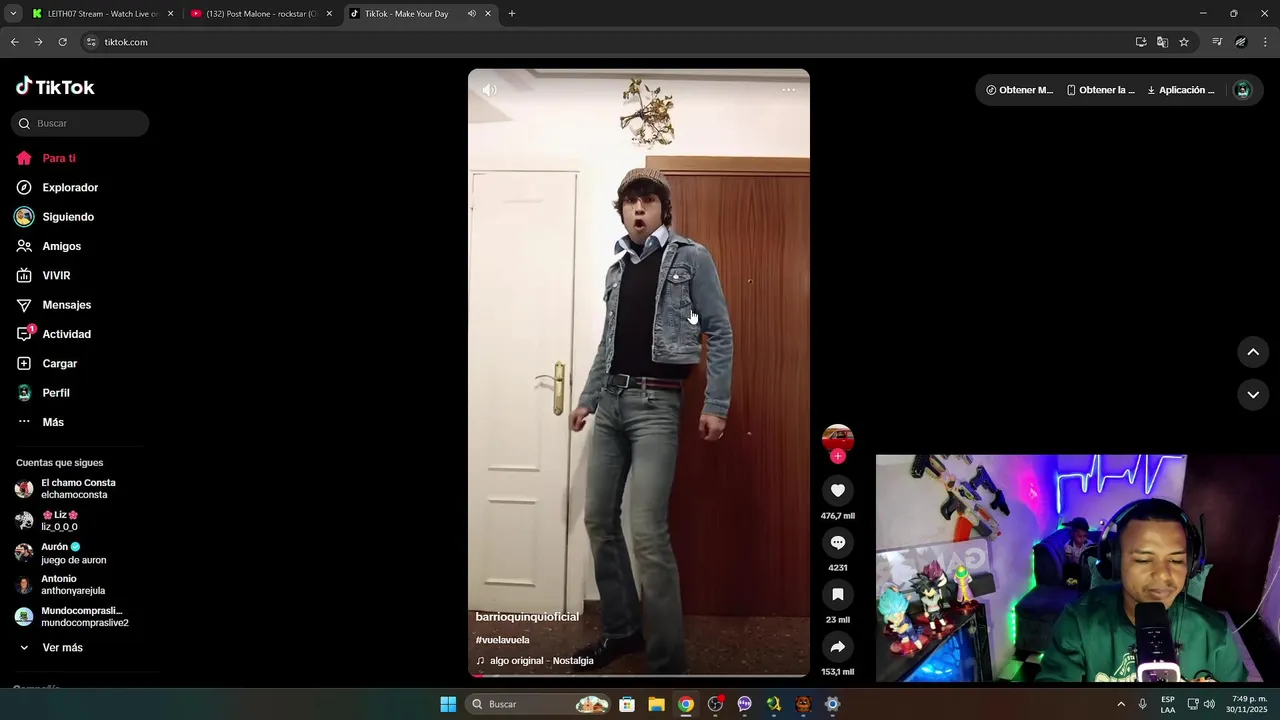Open the Chrome three-dot menu
Image resolution: width=1280 pixels, height=720 pixels.
(x=1265, y=42)
